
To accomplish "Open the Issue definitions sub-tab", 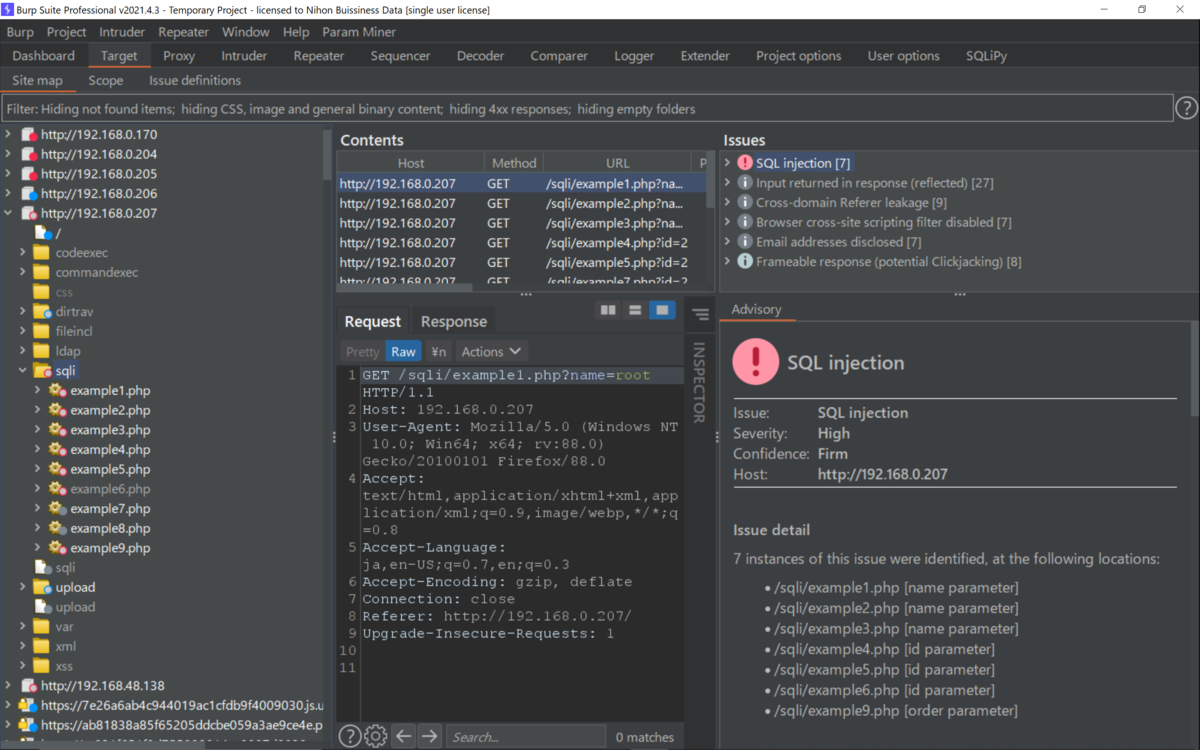I will (195, 81).
